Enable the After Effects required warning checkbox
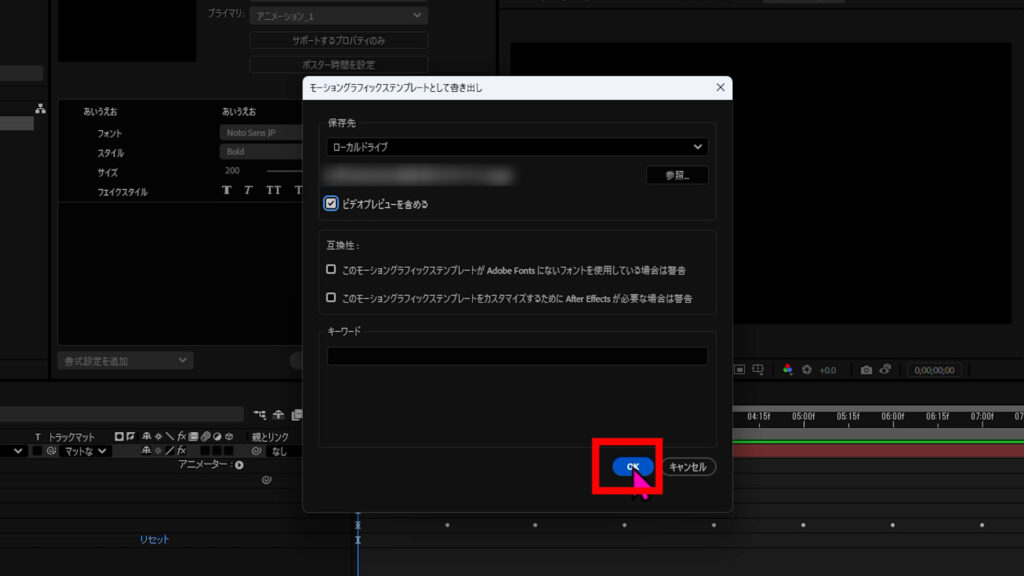The height and width of the screenshot is (576, 1024). [331, 297]
